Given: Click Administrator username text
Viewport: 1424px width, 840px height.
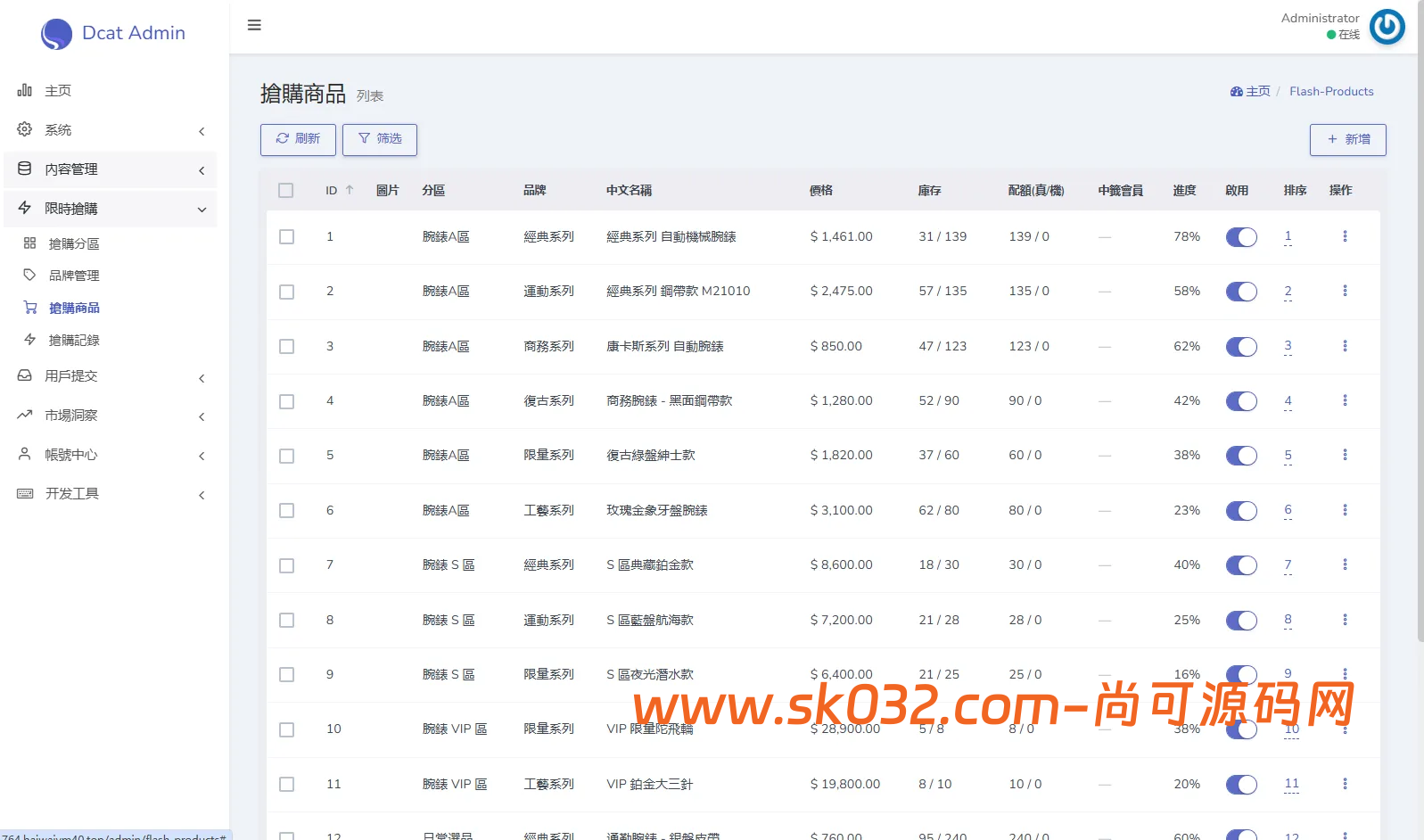Looking at the screenshot, I should [x=1320, y=18].
